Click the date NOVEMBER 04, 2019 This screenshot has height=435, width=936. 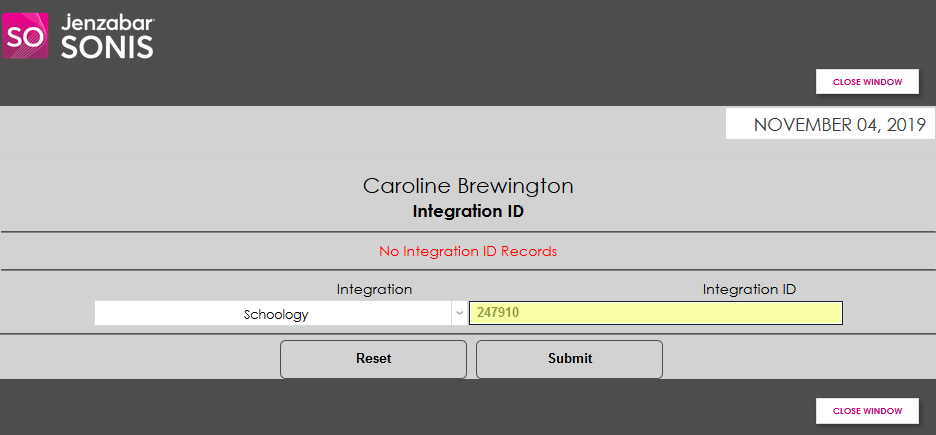(839, 125)
